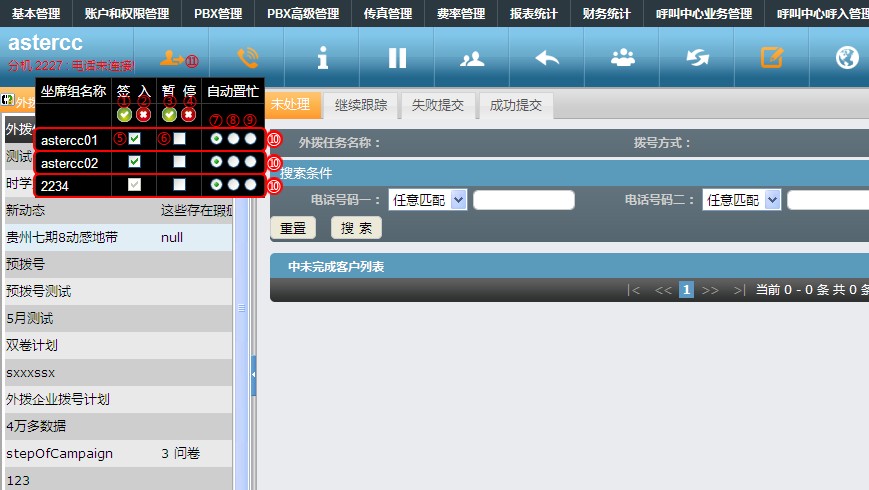The height and width of the screenshot is (490, 869).
Task: Click the orange phone call icon
Action: pyautogui.click(x=247, y=58)
